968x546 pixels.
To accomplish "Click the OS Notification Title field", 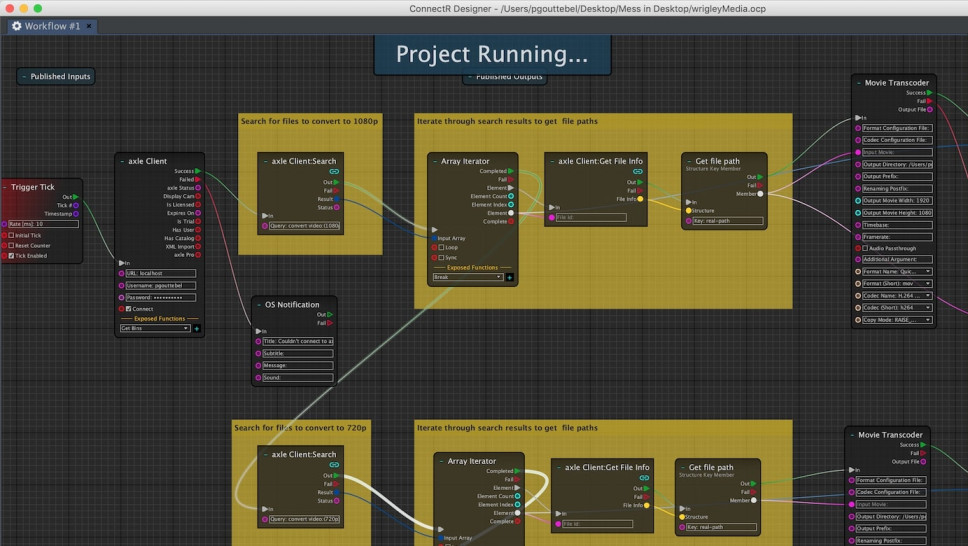I will click(298, 342).
